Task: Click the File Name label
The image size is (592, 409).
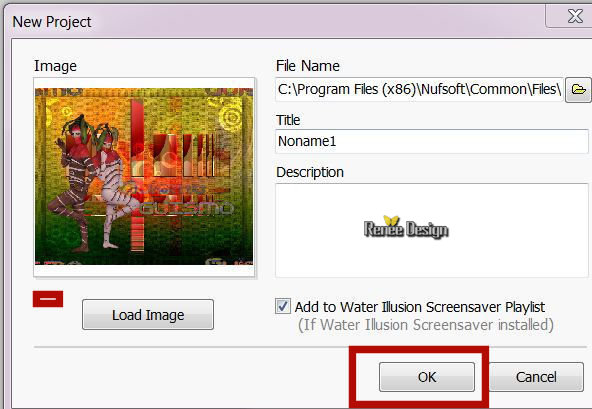Action: 308,66
